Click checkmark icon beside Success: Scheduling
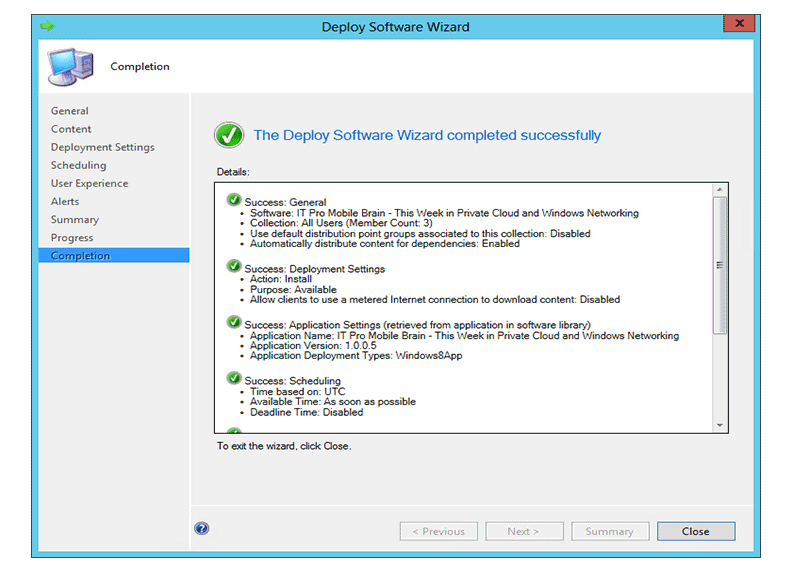This screenshot has height=569, width=800. (234, 378)
